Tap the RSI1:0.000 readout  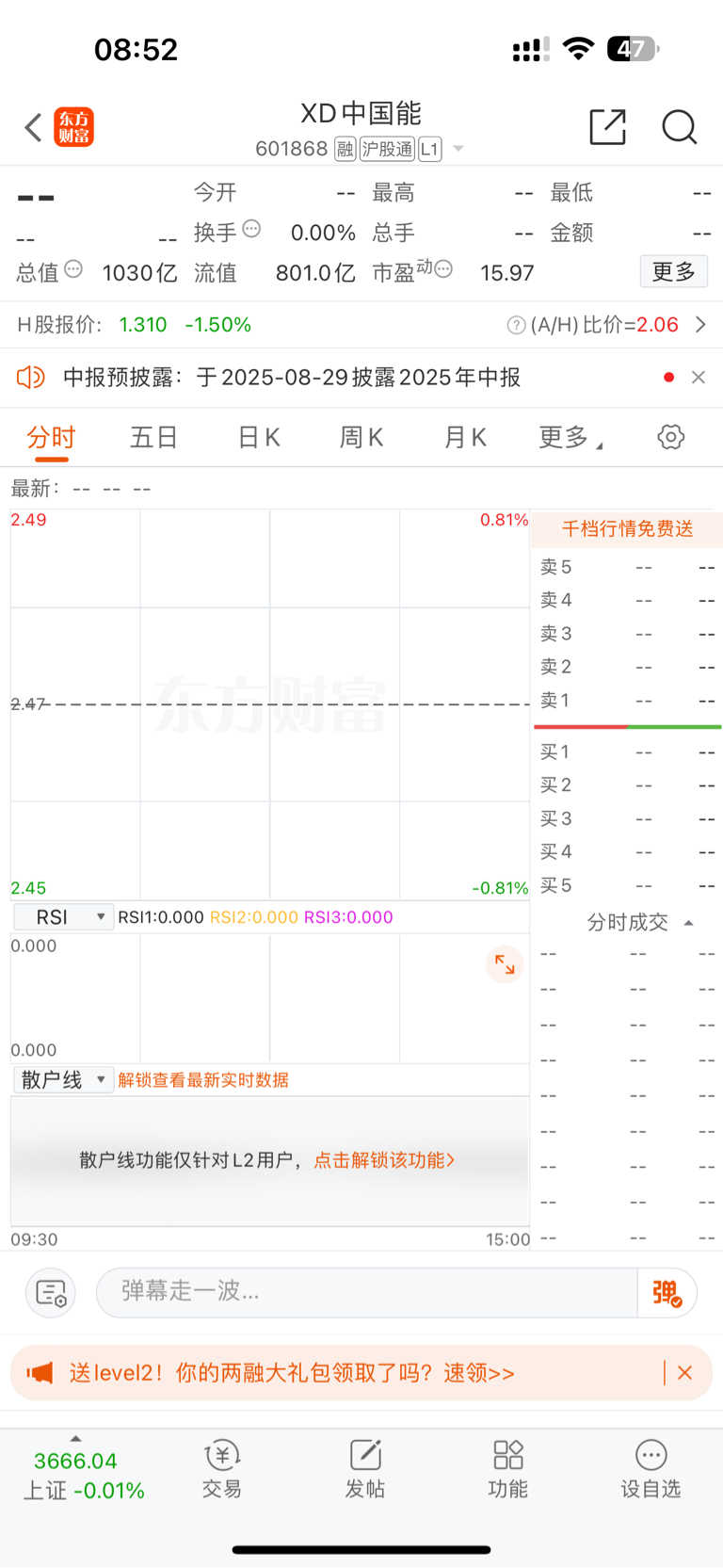click(x=161, y=917)
